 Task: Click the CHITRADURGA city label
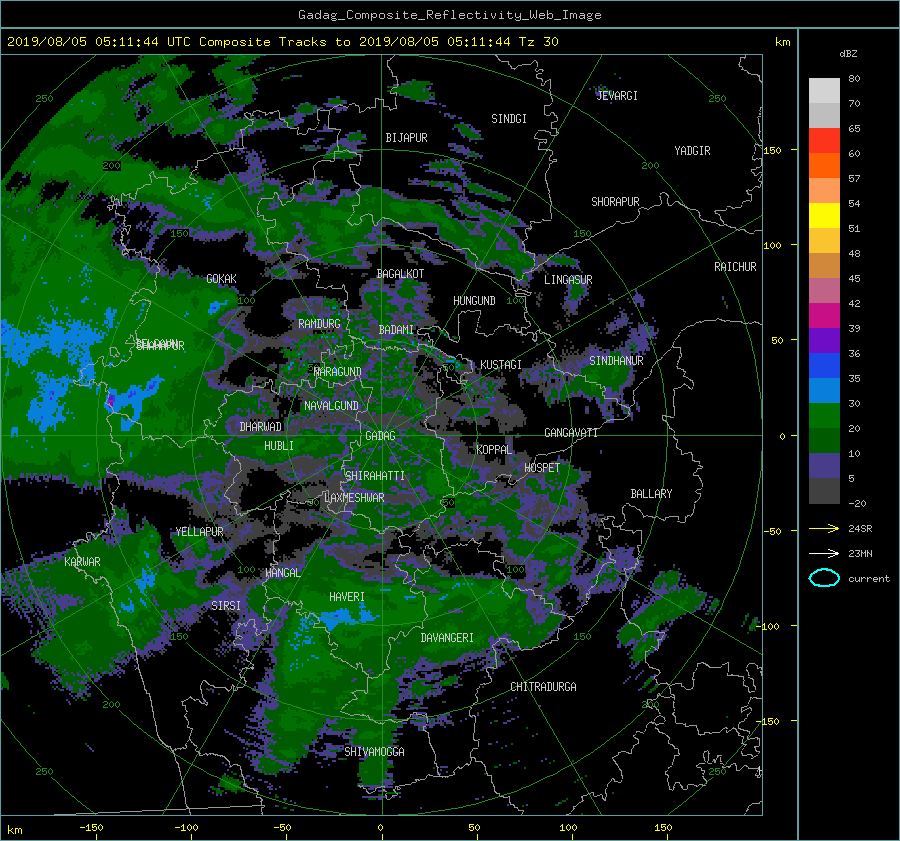click(x=544, y=687)
